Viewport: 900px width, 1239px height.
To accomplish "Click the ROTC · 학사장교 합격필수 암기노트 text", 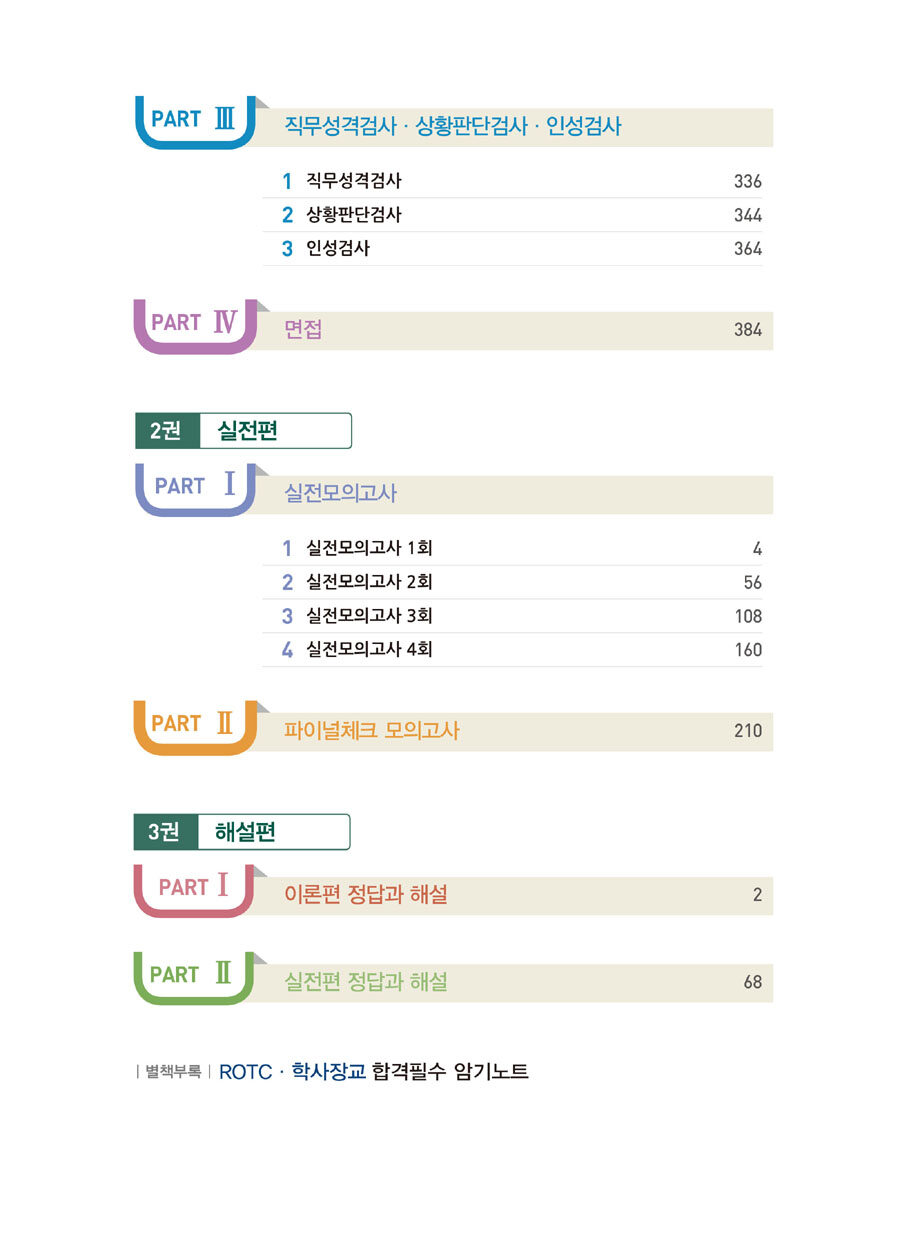I will [373, 1072].
